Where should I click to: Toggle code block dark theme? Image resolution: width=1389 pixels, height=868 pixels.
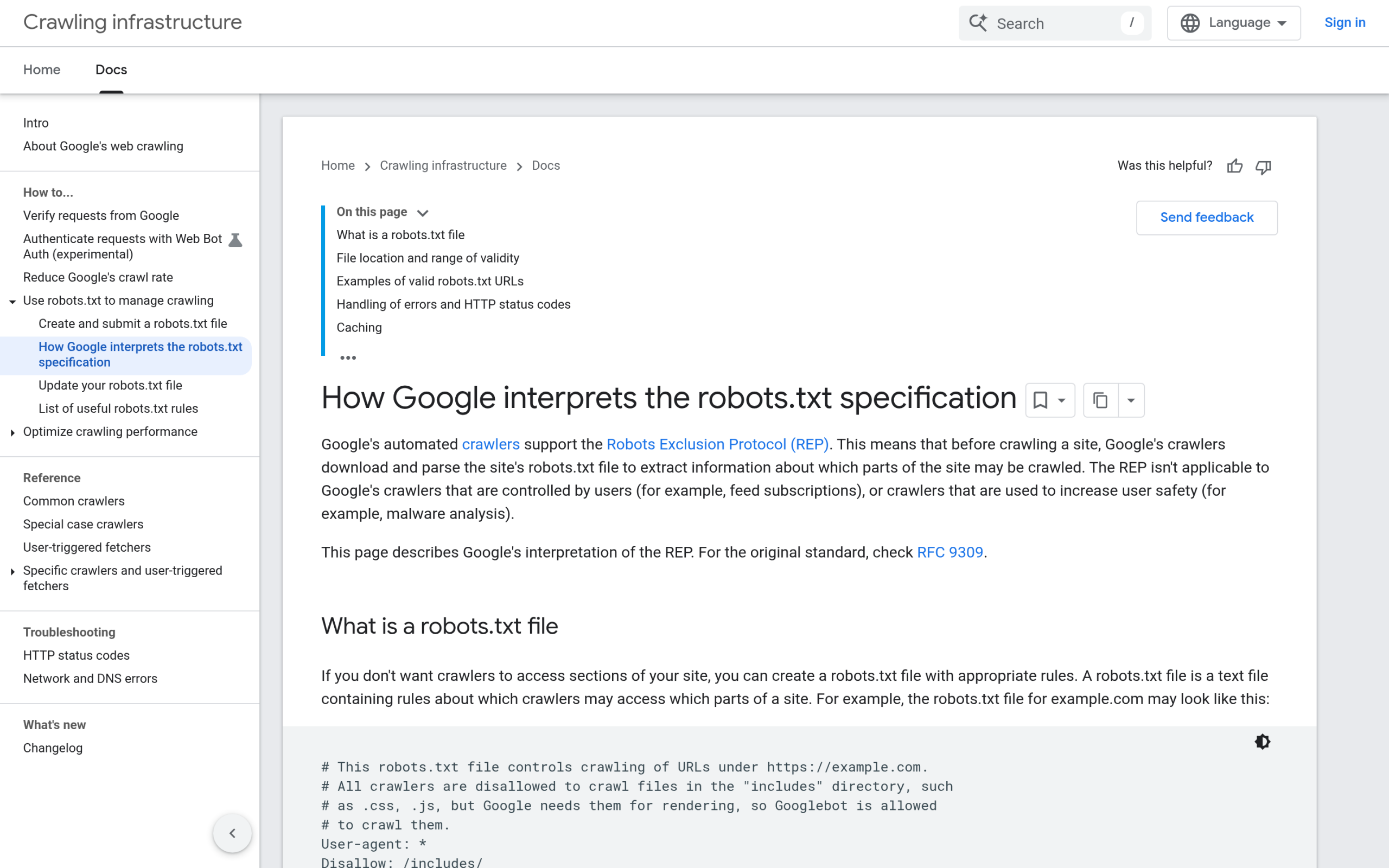pyautogui.click(x=1262, y=742)
